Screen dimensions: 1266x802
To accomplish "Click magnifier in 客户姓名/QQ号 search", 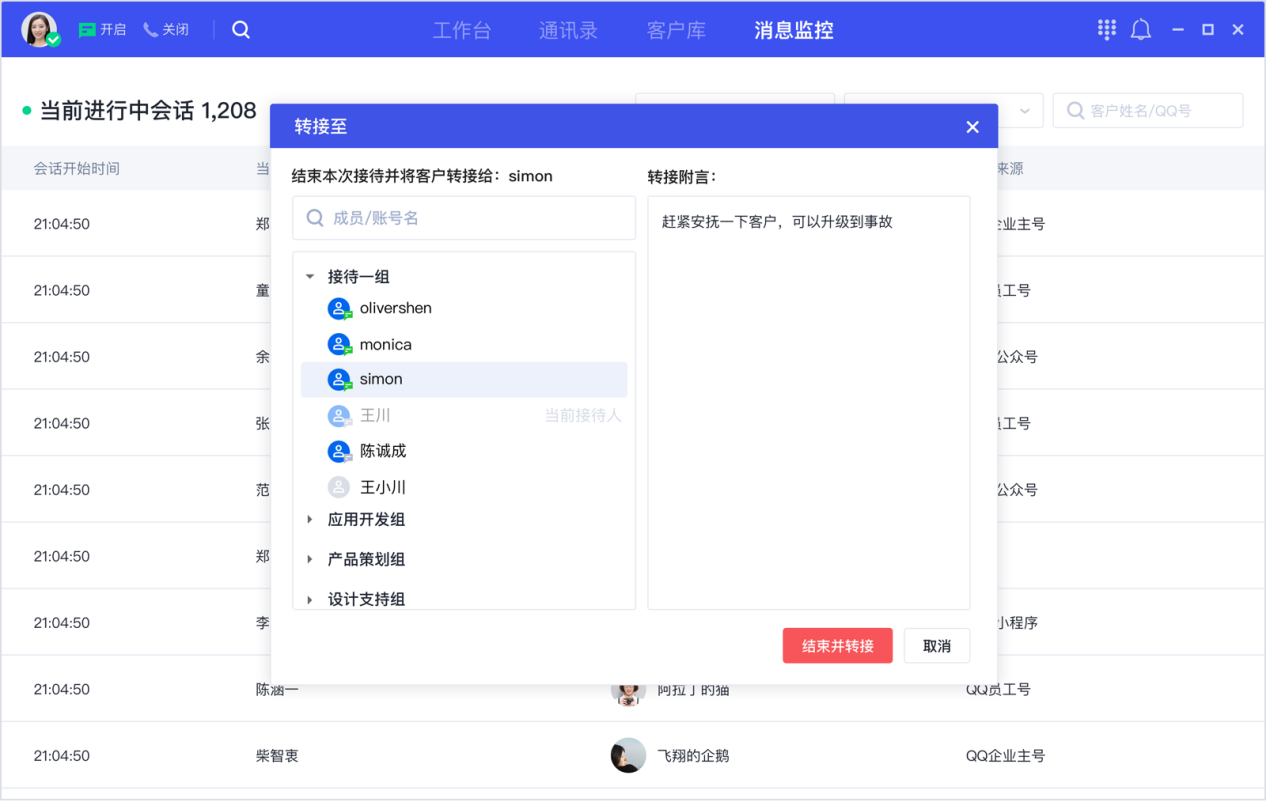I will tap(1075, 111).
